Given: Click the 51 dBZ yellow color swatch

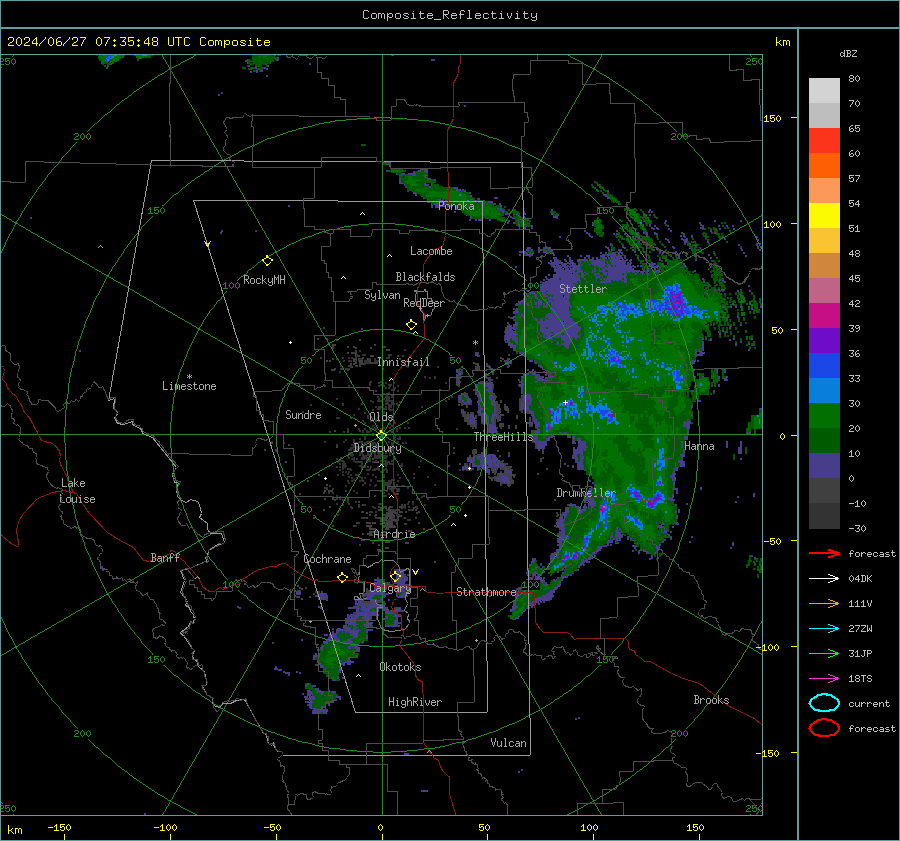Looking at the screenshot, I should pyautogui.click(x=824, y=215).
